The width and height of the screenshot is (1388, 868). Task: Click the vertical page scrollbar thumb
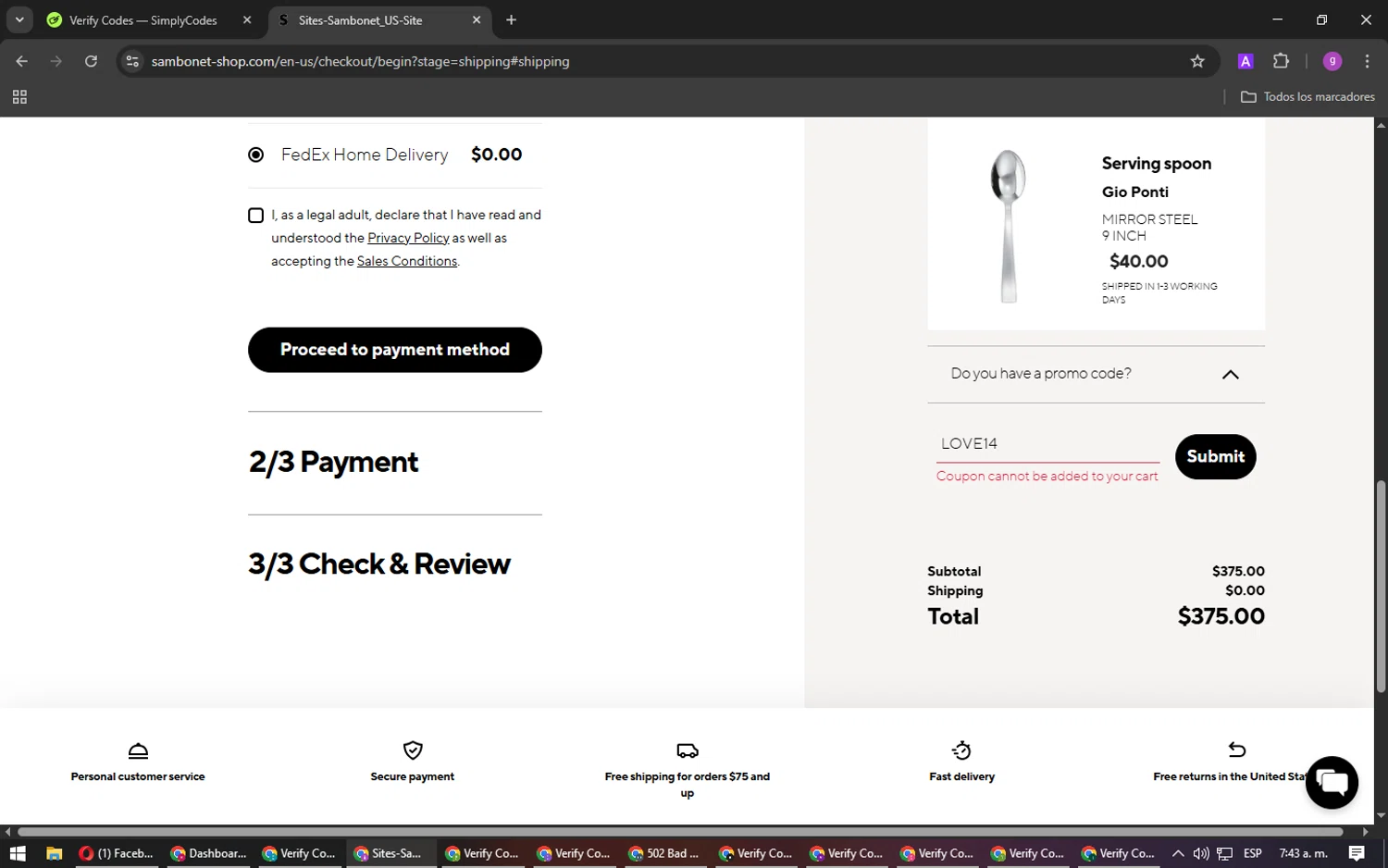tap(1381, 586)
